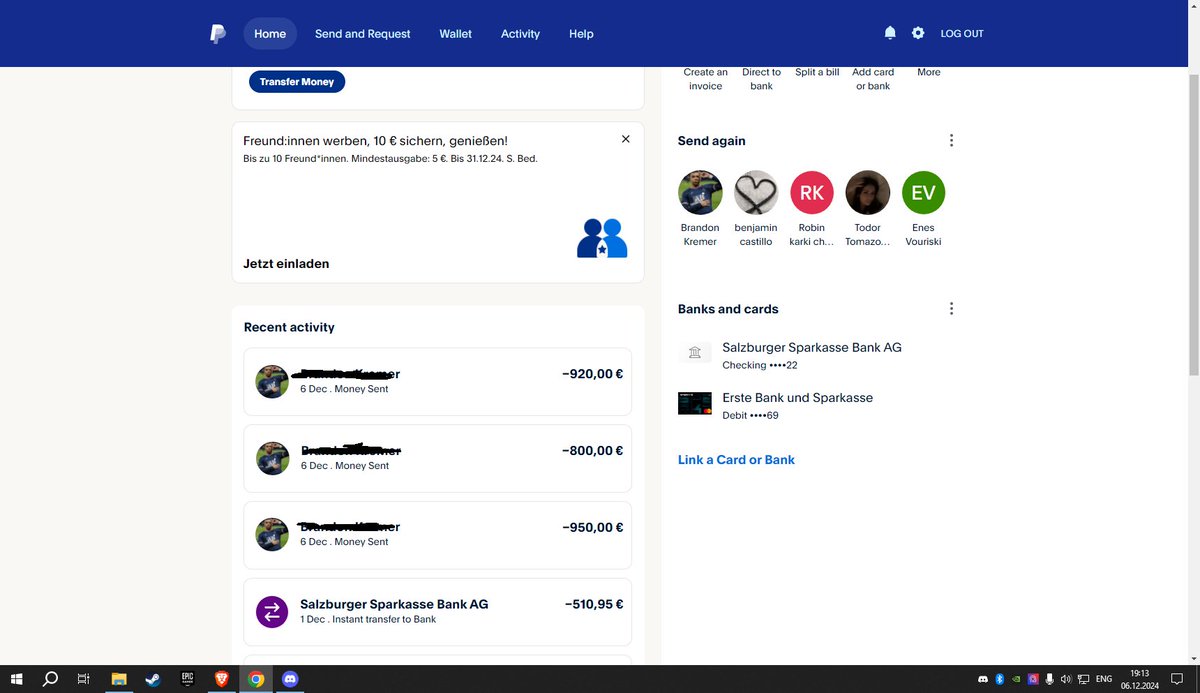Click the bank building icon for Salzburger Sparkasse
Screen dimensions: 1200x693
pos(695,353)
